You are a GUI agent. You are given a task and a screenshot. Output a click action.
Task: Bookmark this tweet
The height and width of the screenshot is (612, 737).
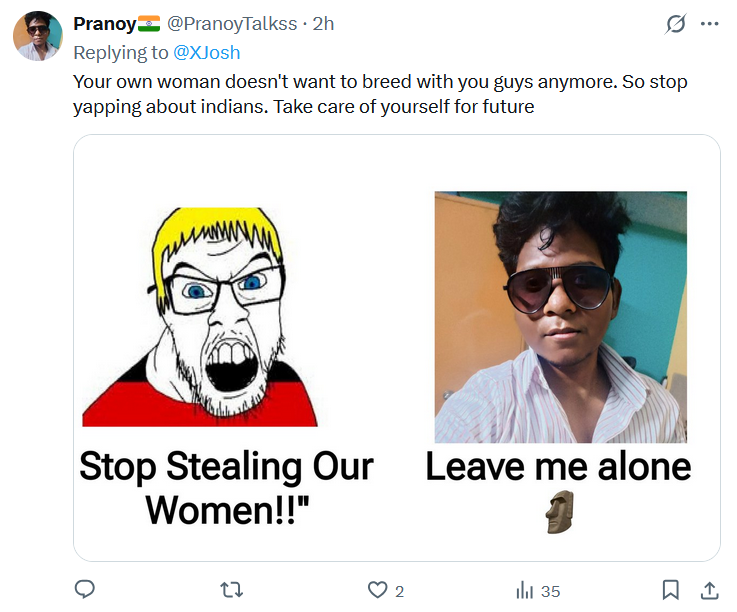point(671,590)
